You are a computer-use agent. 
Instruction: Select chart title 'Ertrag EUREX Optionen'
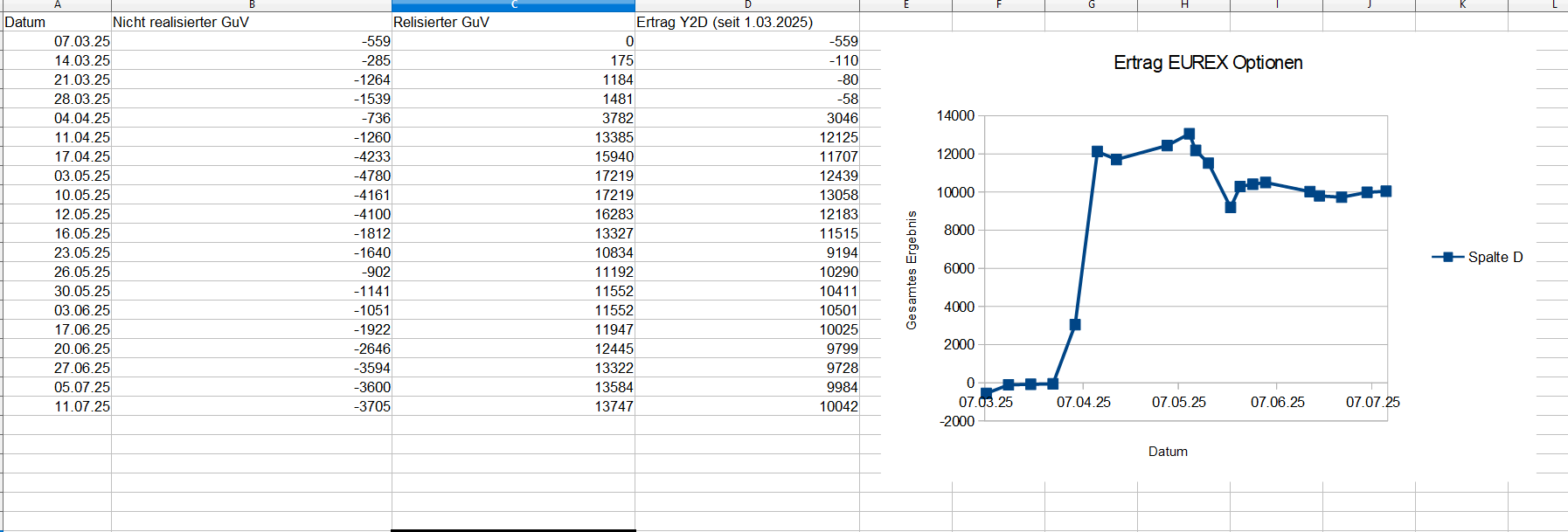tap(1208, 63)
